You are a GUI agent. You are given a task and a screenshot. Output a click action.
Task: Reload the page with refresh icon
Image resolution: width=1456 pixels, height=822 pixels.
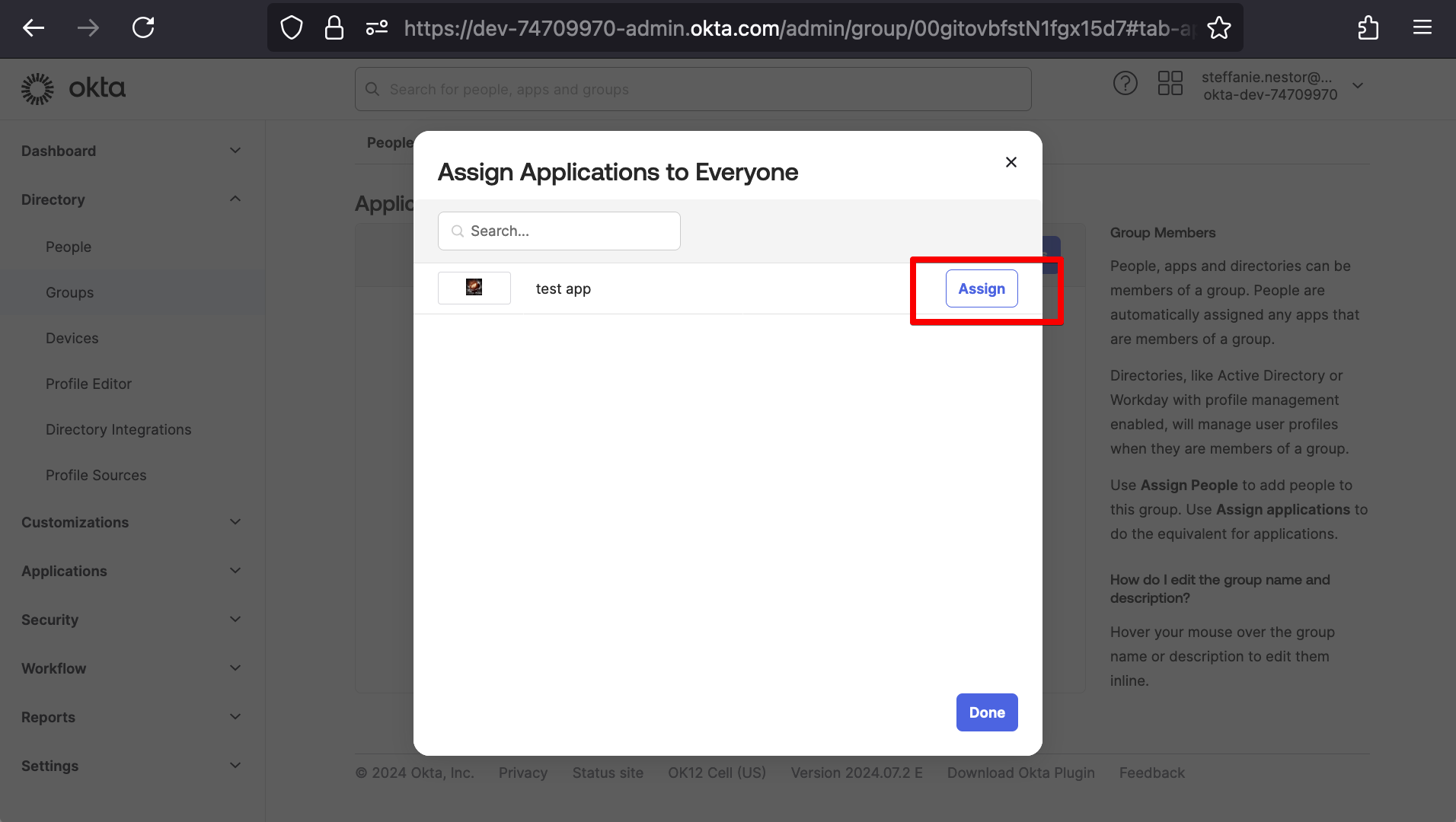tap(143, 28)
